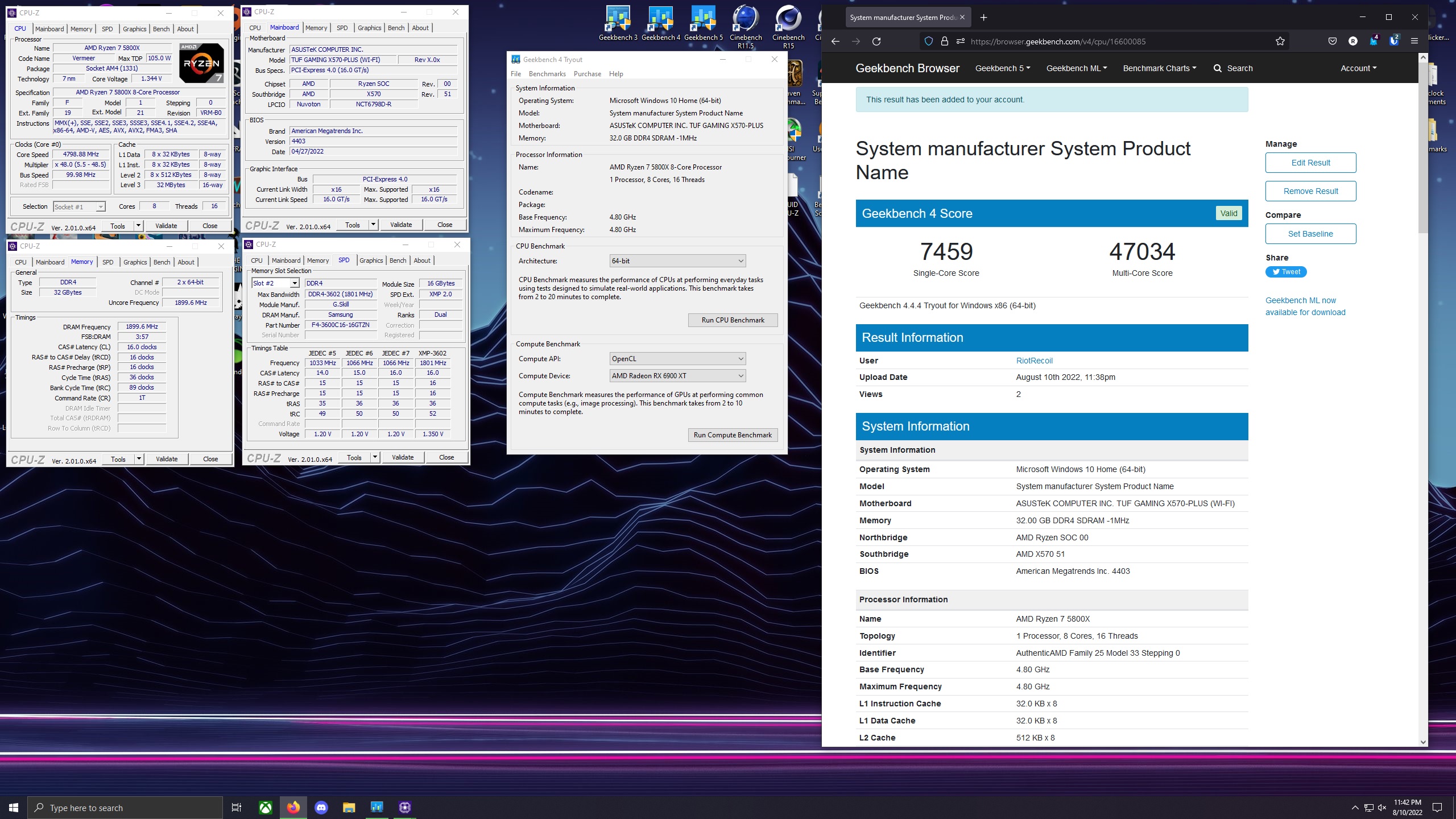Open Benchmarks menu in Geekbench 4
Viewport: 1456px width, 819px height.
(x=547, y=74)
